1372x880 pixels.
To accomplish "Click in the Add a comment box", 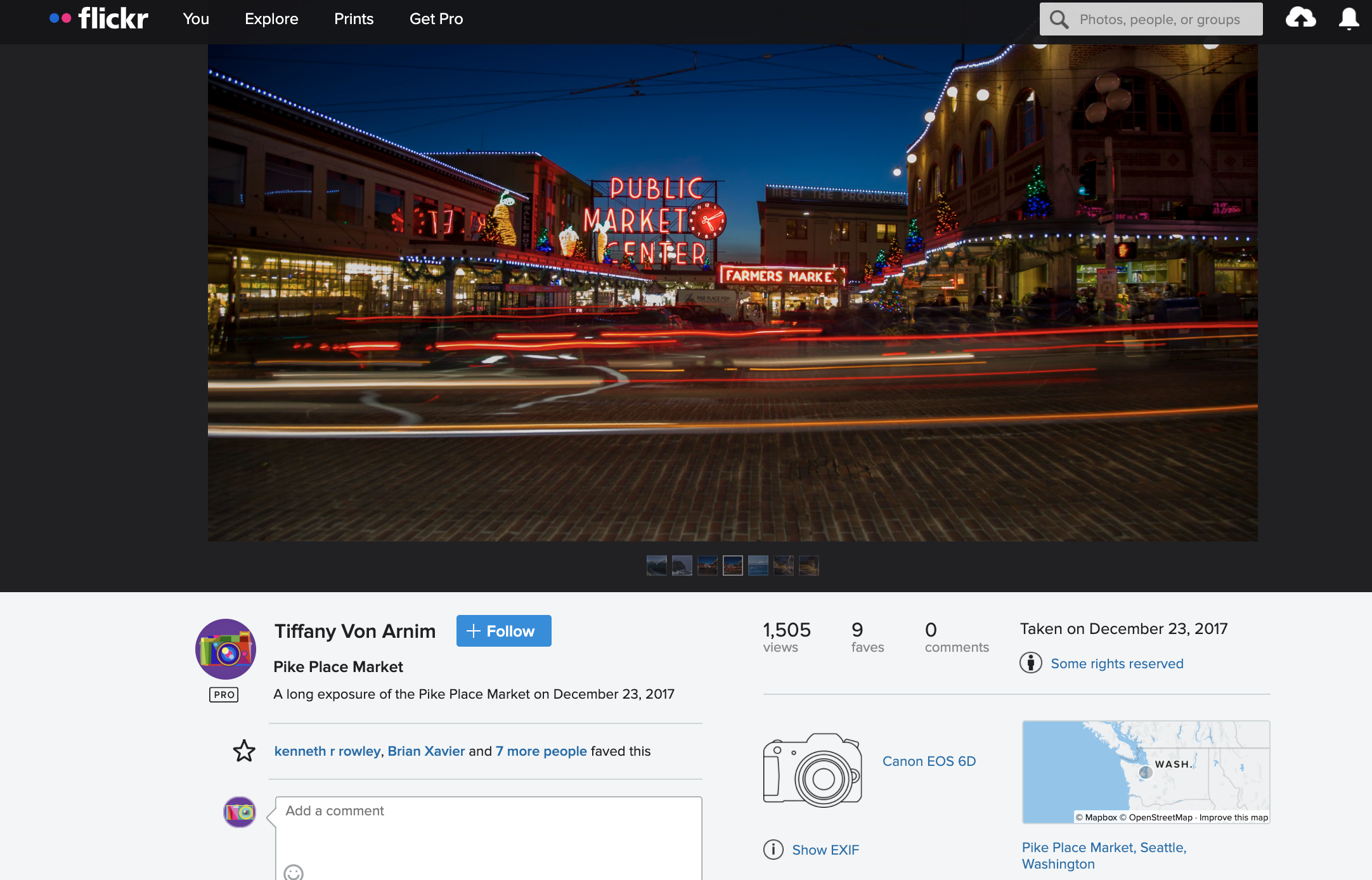I will click(489, 838).
